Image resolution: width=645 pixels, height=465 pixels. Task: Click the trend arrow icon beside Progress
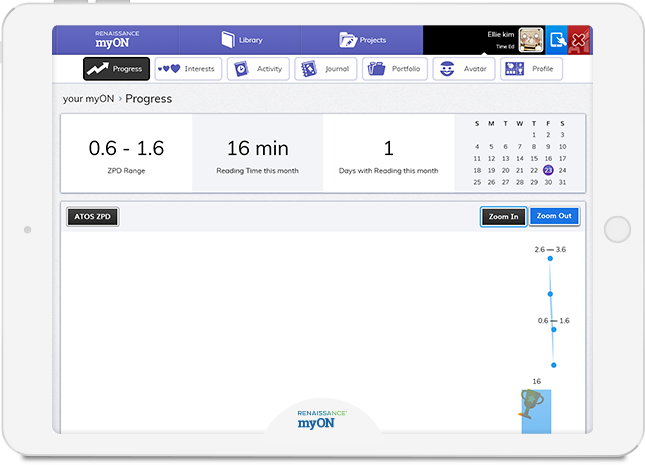pyautogui.click(x=98, y=68)
